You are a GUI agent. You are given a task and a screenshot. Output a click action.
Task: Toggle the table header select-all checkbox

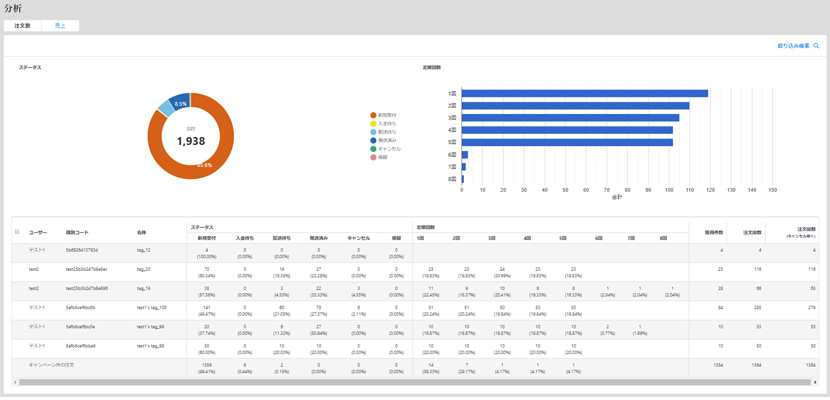click(17, 232)
